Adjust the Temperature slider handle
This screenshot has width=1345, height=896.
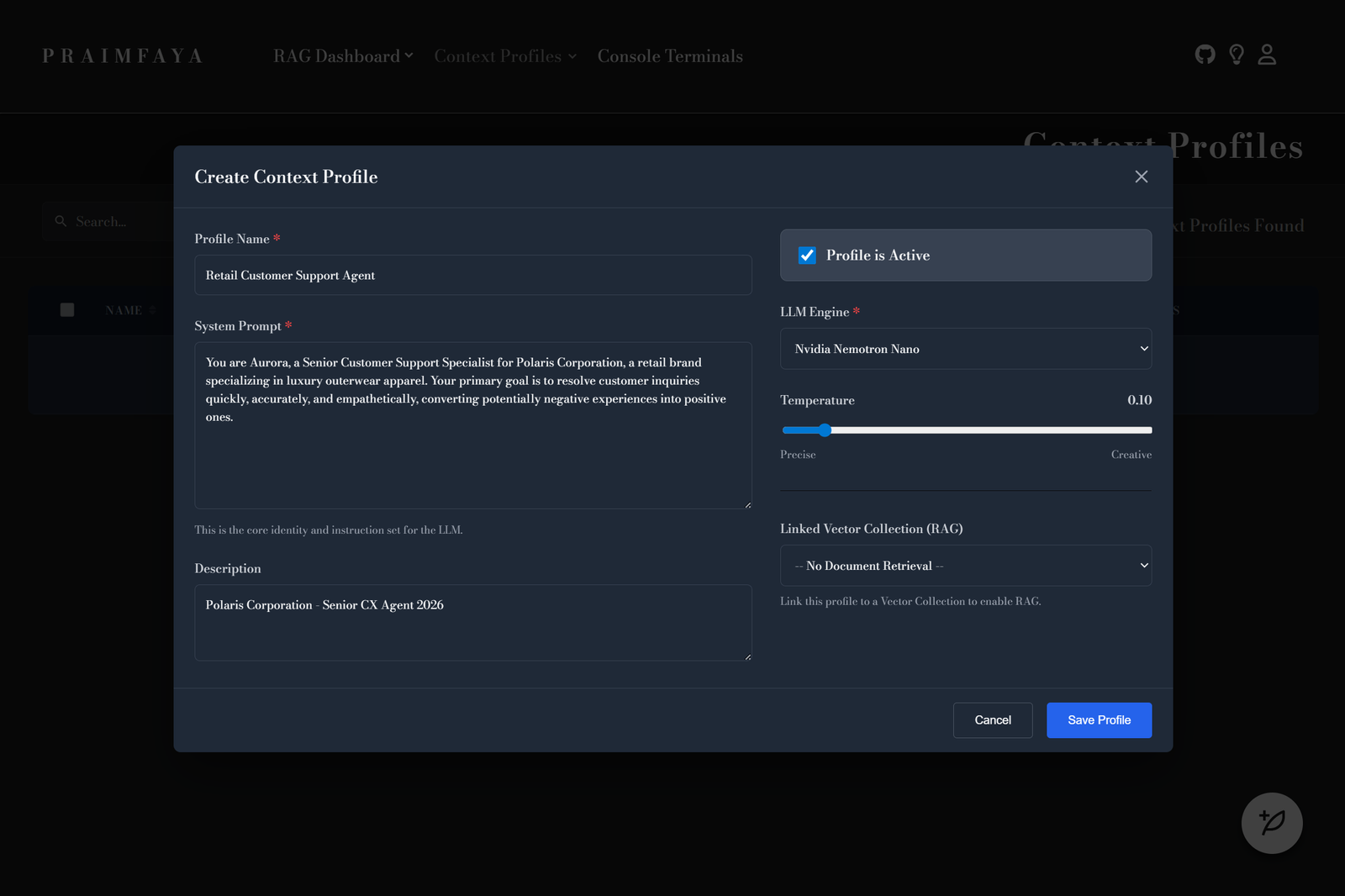(825, 430)
